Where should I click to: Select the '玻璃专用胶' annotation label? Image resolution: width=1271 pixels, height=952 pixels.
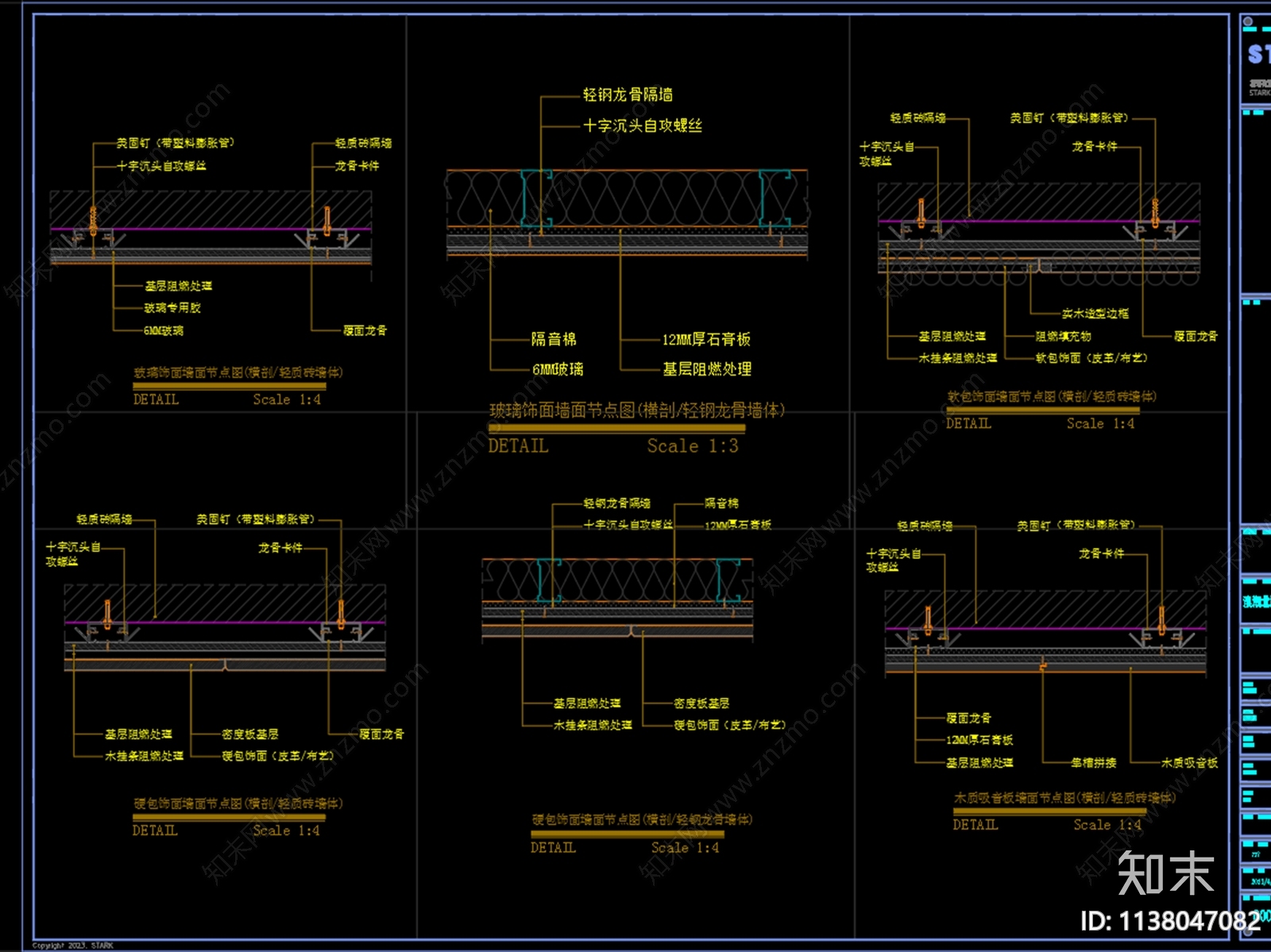(x=172, y=307)
